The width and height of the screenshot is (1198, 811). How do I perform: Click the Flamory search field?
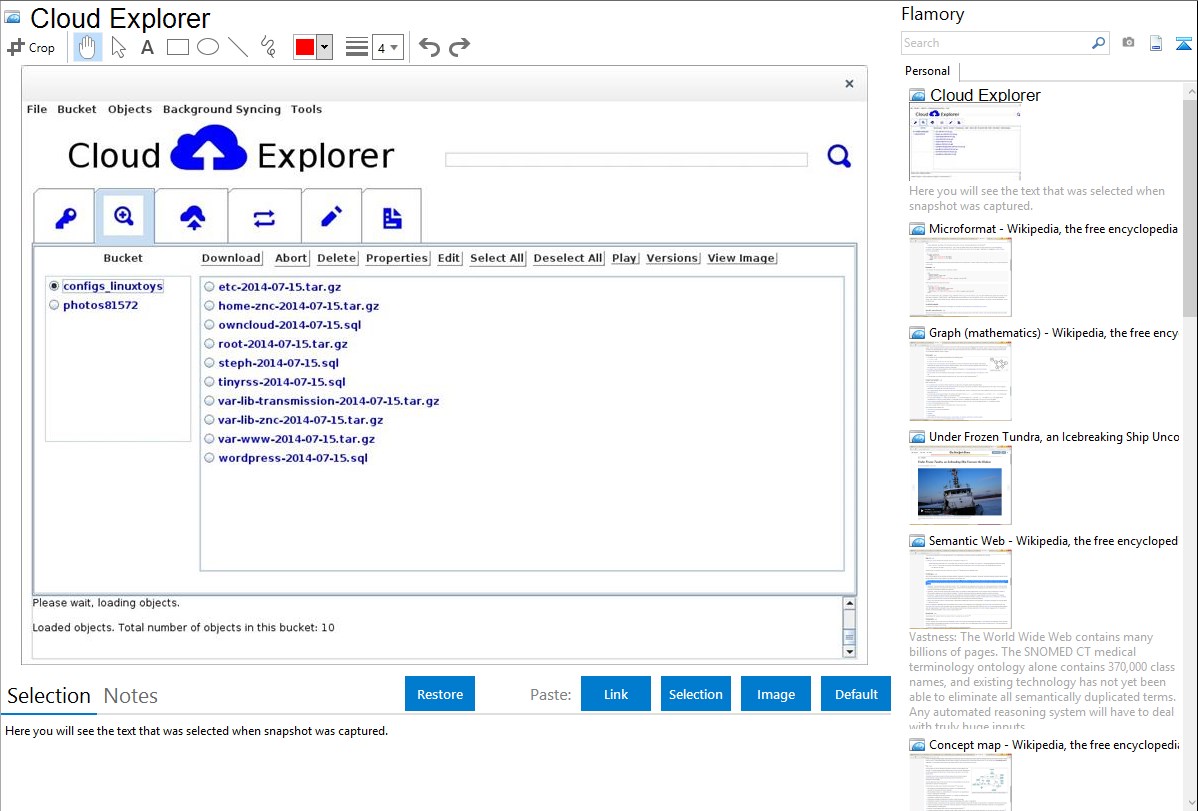click(995, 43)
